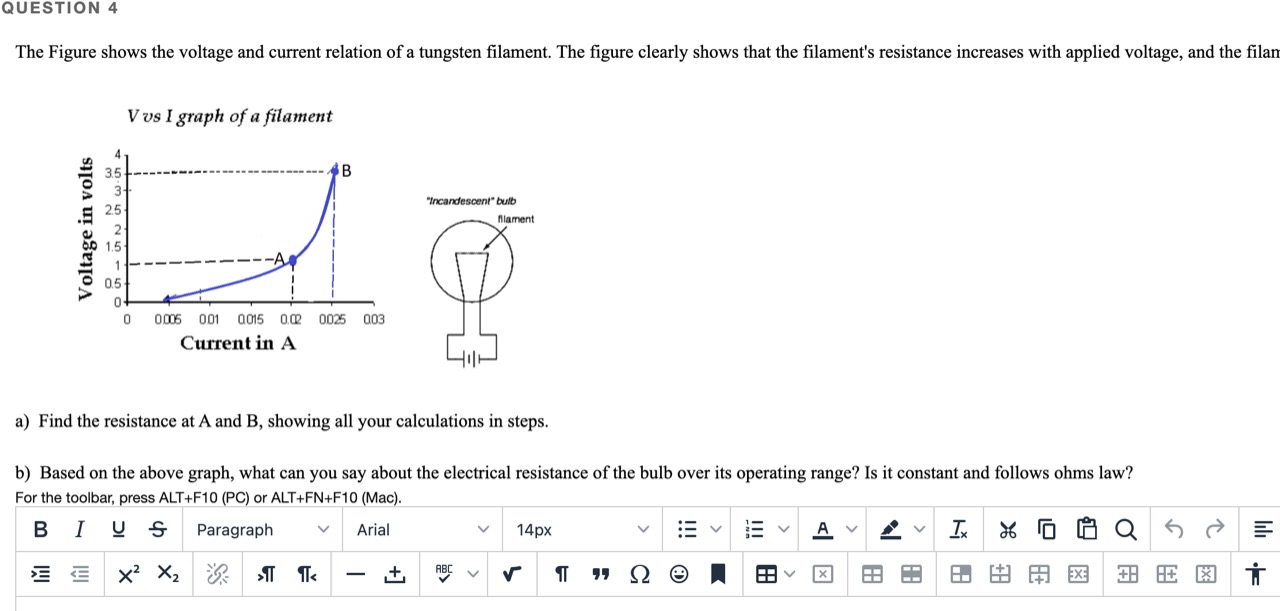Cut selection with scissors icon
The image size is (1280, 611).
pyautogui.click(x=1008, y=529)
